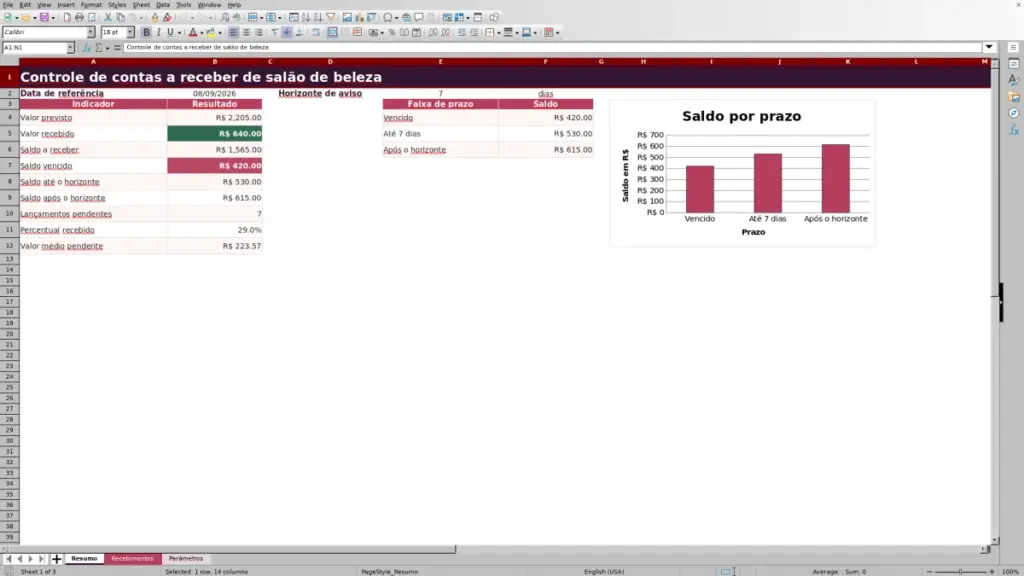Open the Sheet menu

coord(141,5)
